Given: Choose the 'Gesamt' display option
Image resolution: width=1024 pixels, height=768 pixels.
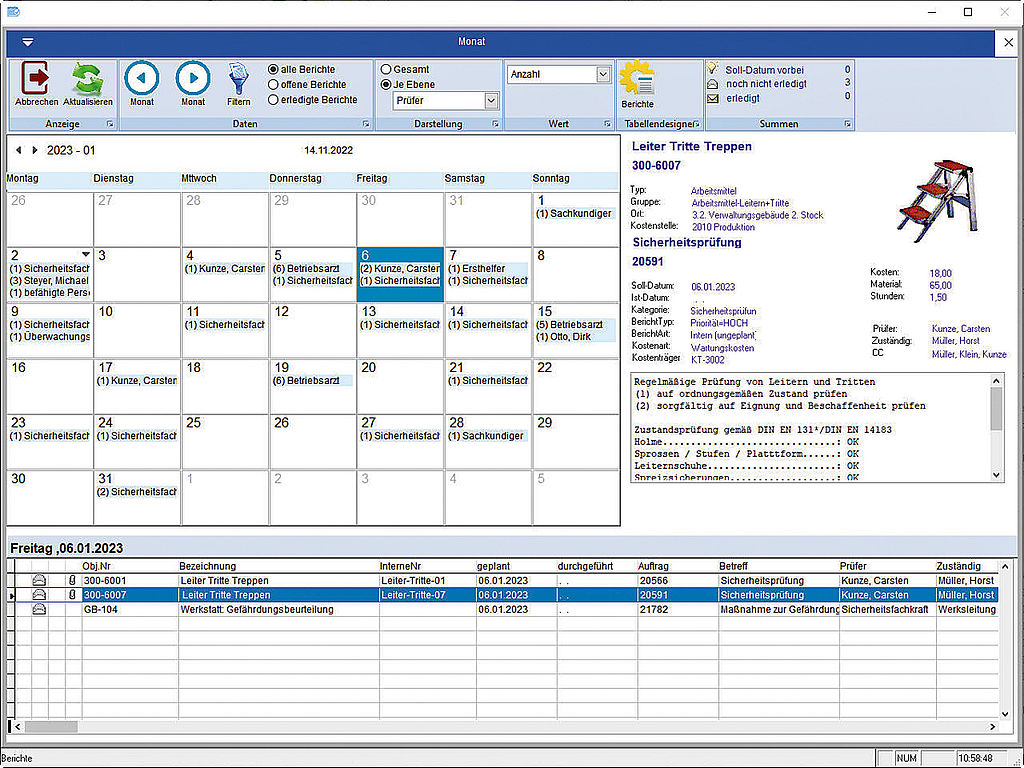Looking at the screenshot, I should pyautogui.click(x=385, y=70).
